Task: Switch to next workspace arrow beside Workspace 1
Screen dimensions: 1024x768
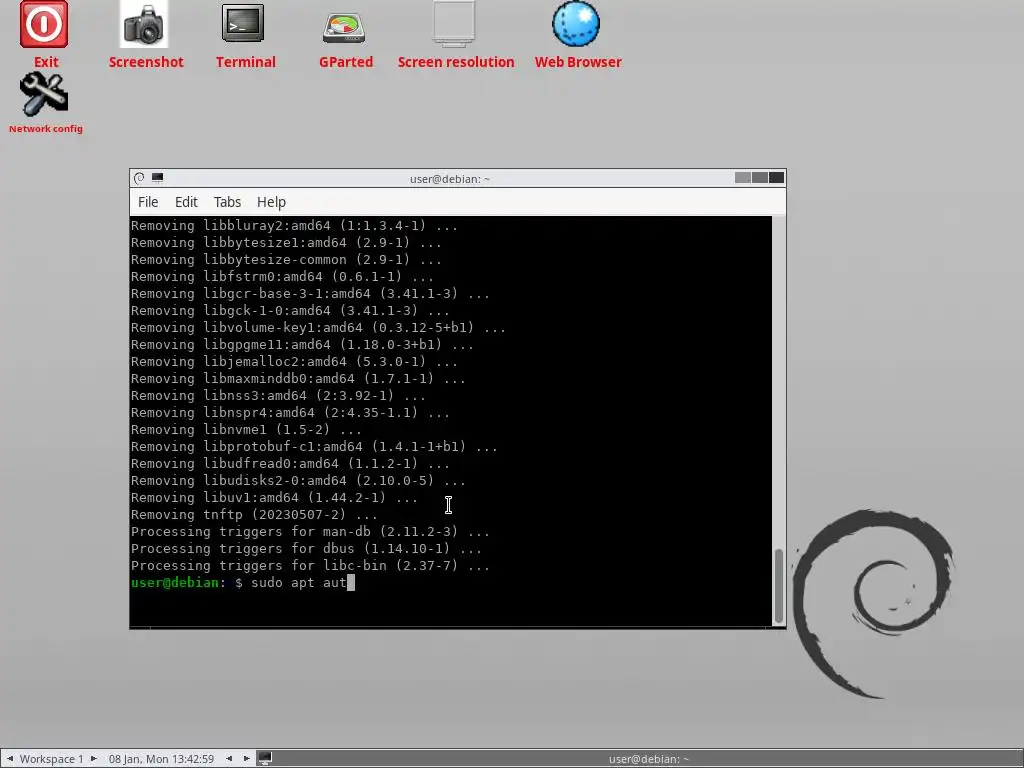Action: pyautogui.click(x=93, y=759)
